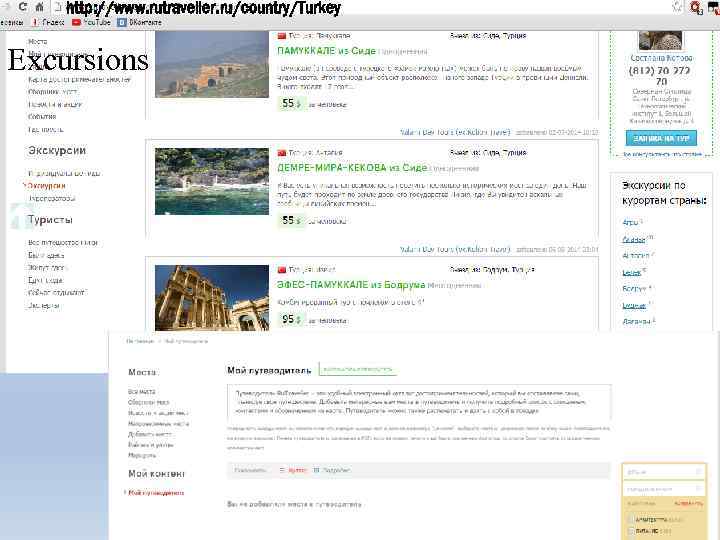Open the События item in the left sidebar

pyautogui.click(x=42, y=117)
